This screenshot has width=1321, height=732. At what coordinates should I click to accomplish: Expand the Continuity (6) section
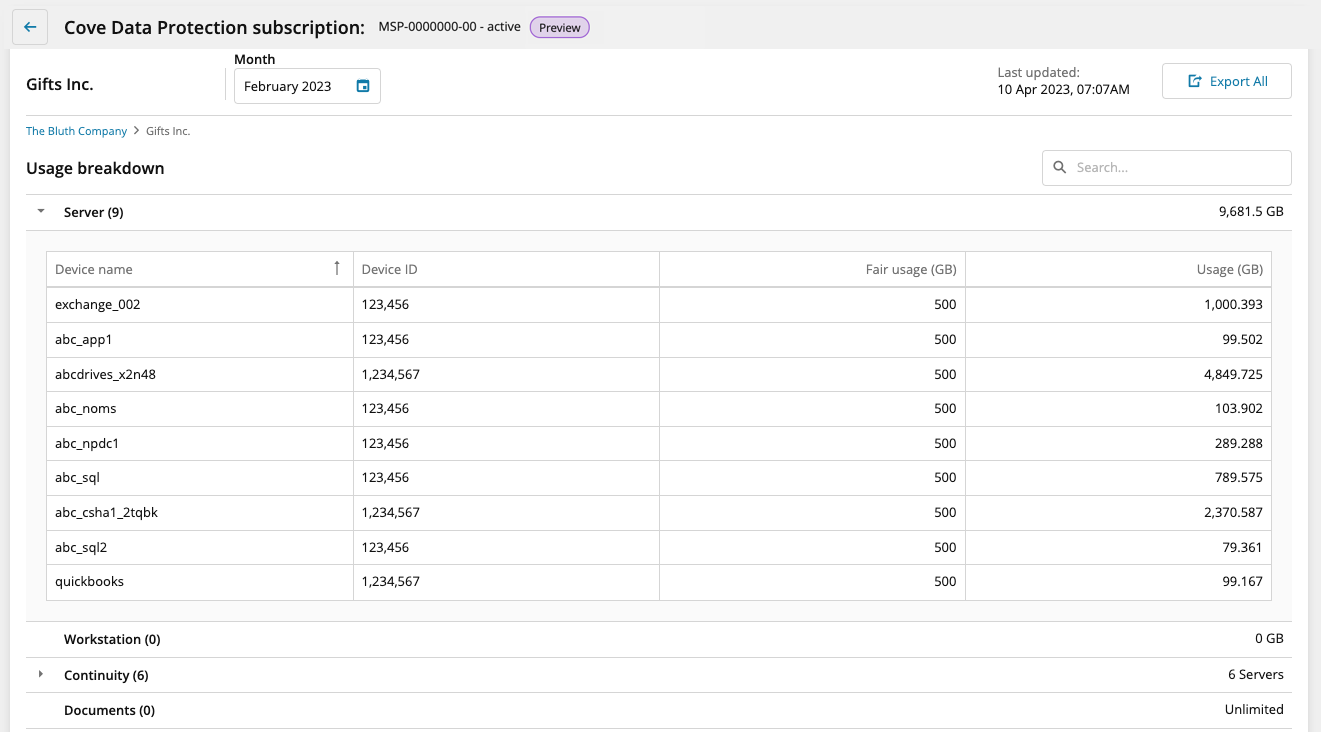tap(41, 675)
